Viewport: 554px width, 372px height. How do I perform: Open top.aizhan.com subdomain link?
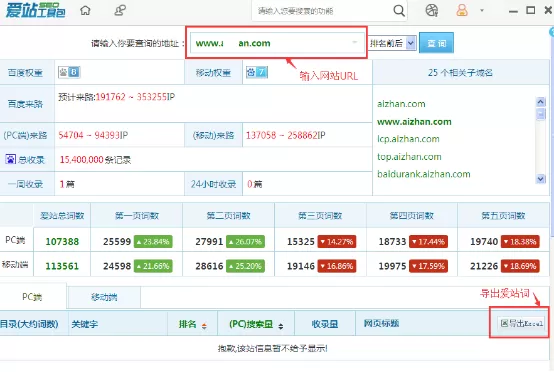click(409, 157)
